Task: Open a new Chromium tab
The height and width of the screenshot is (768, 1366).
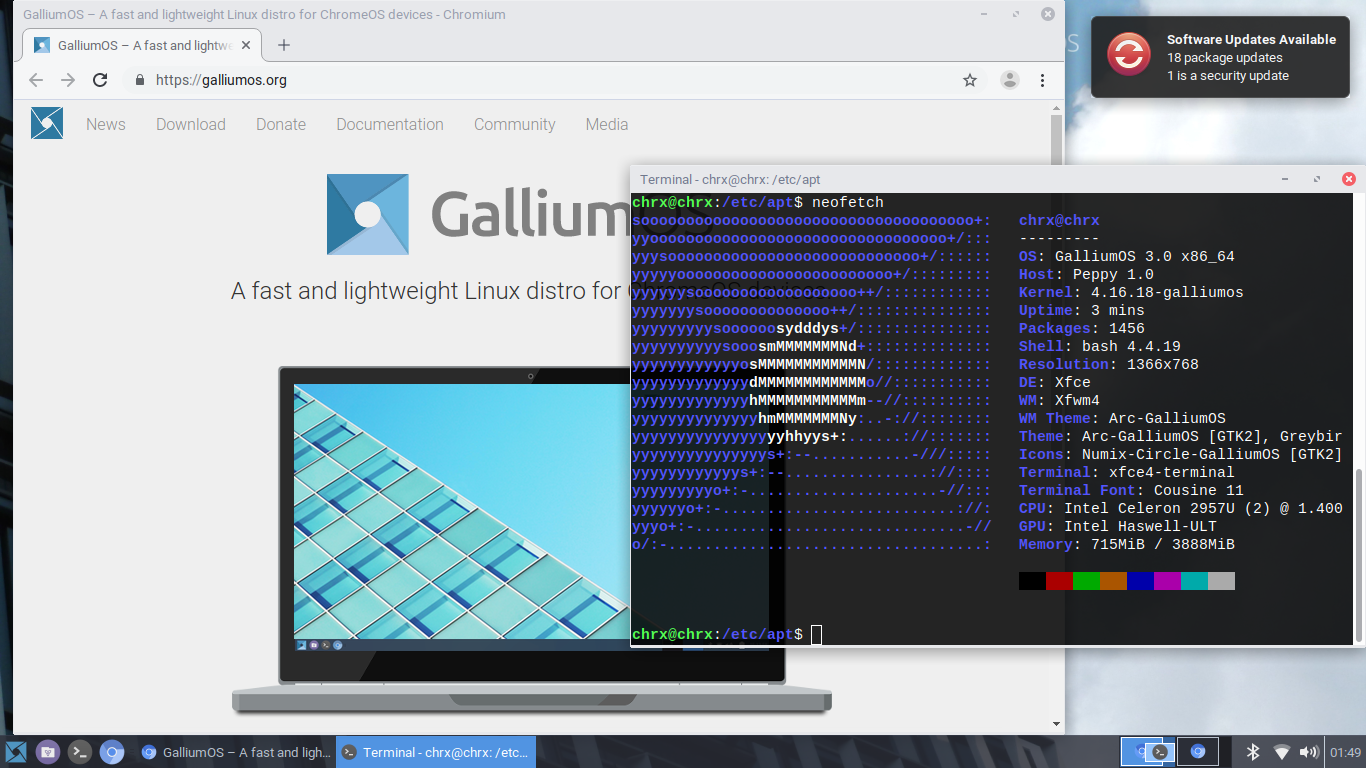Action: tap(284, 45)
